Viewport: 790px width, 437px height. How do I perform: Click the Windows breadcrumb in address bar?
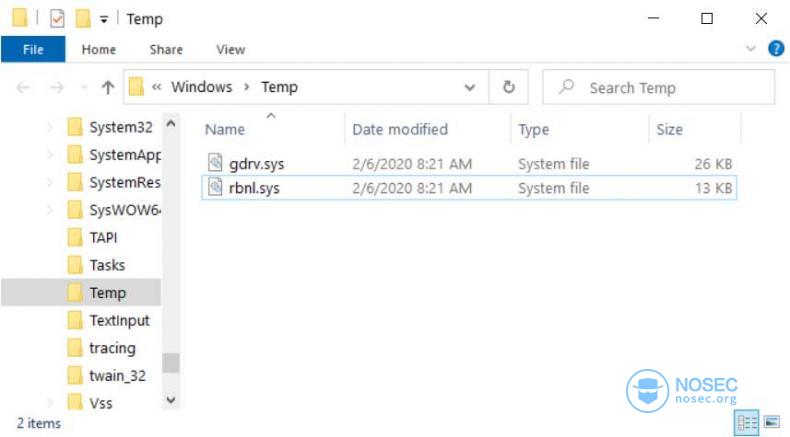[x=202, y=87]
